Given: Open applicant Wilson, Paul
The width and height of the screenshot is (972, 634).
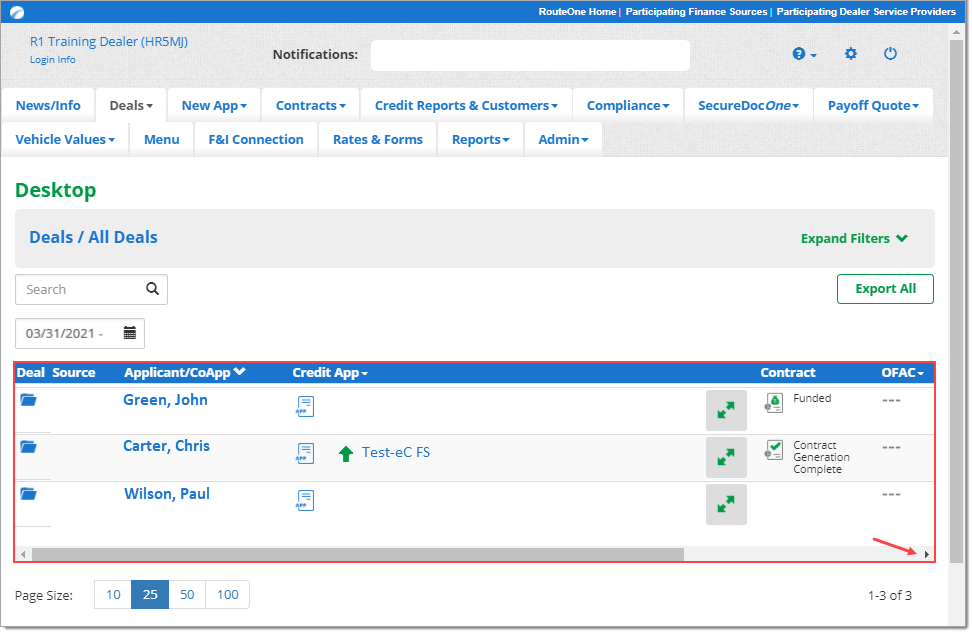Looking at the screenshot, I should (x=167, y=493).
